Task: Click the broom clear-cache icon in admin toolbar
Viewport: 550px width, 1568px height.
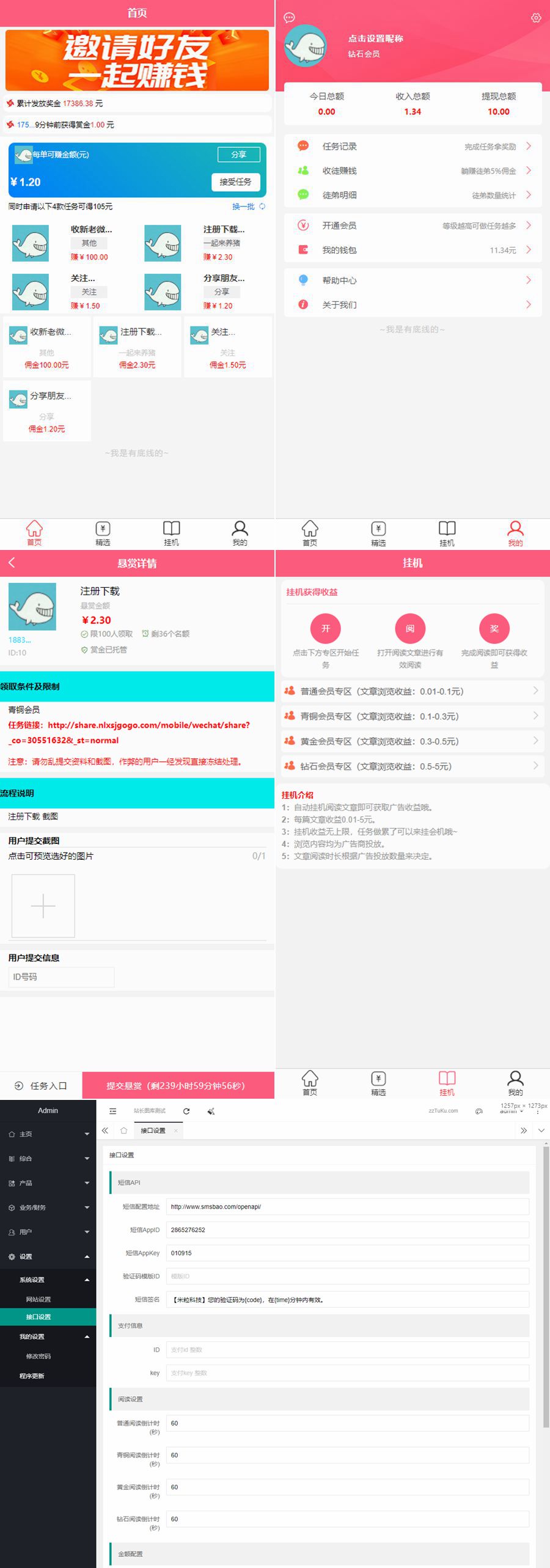Action: coord(211,1111)
